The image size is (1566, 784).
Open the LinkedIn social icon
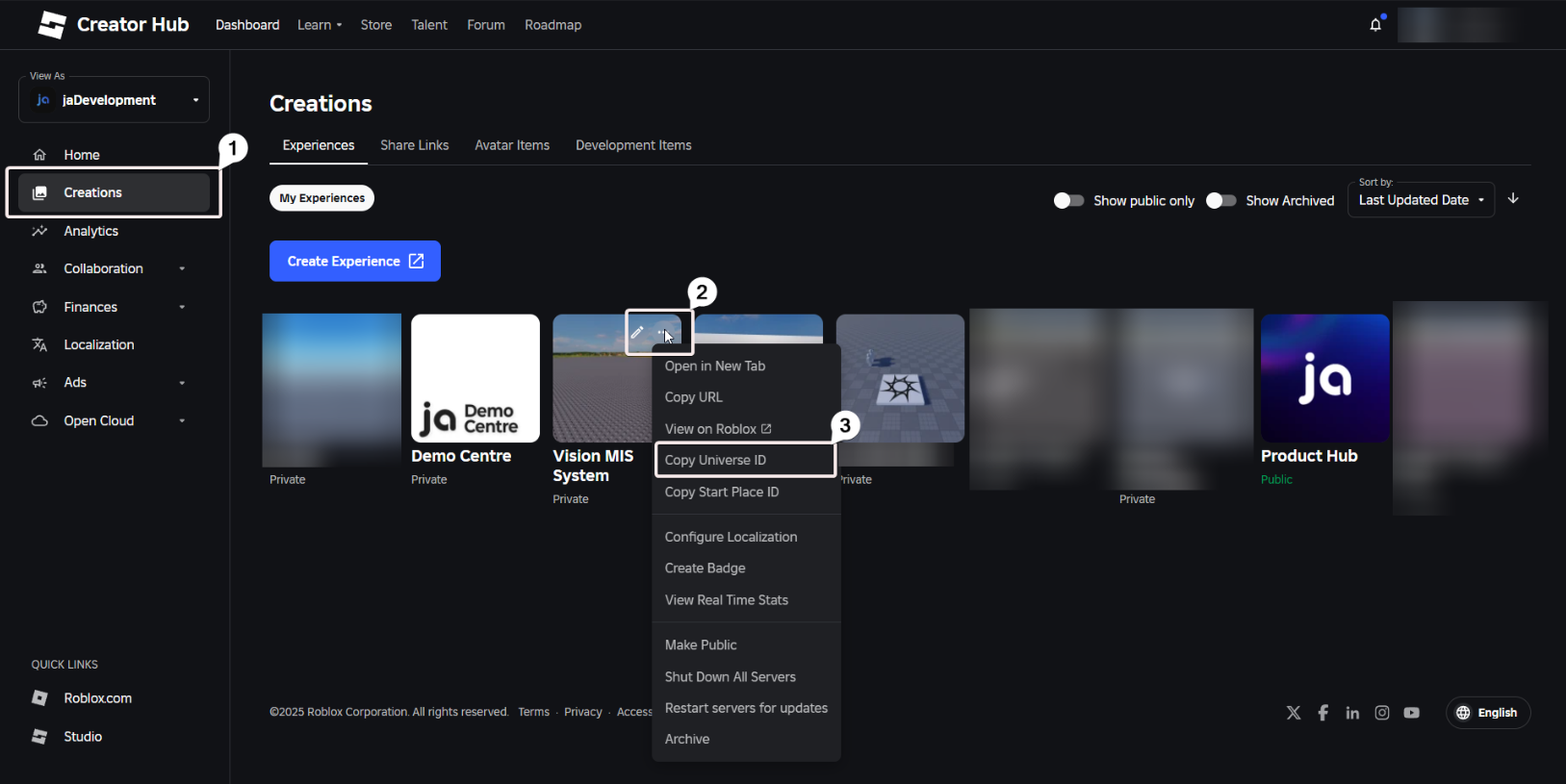[x=1352, y=713]
